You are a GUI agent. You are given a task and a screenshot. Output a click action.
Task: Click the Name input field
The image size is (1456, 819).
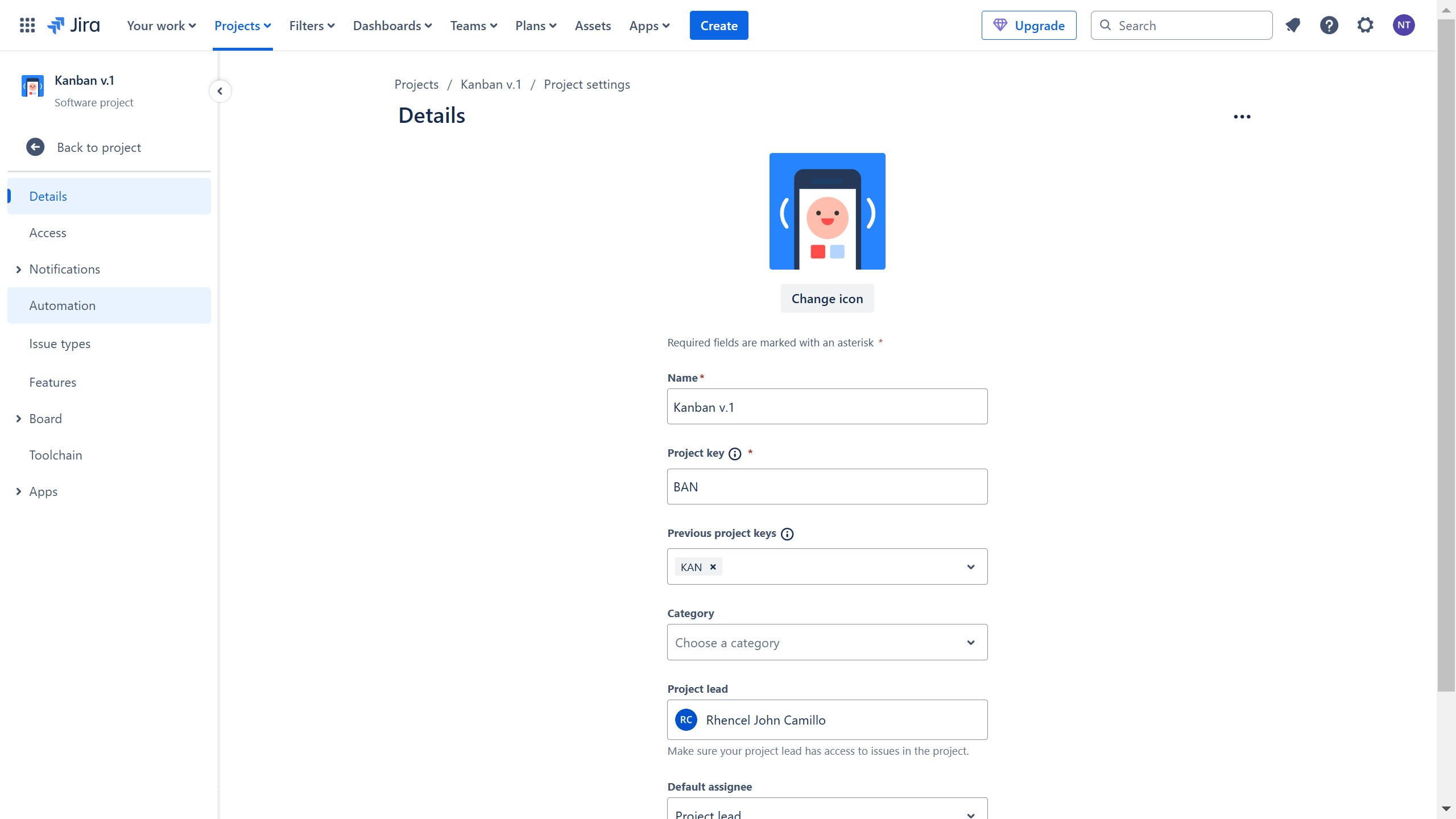click(827, 407)
